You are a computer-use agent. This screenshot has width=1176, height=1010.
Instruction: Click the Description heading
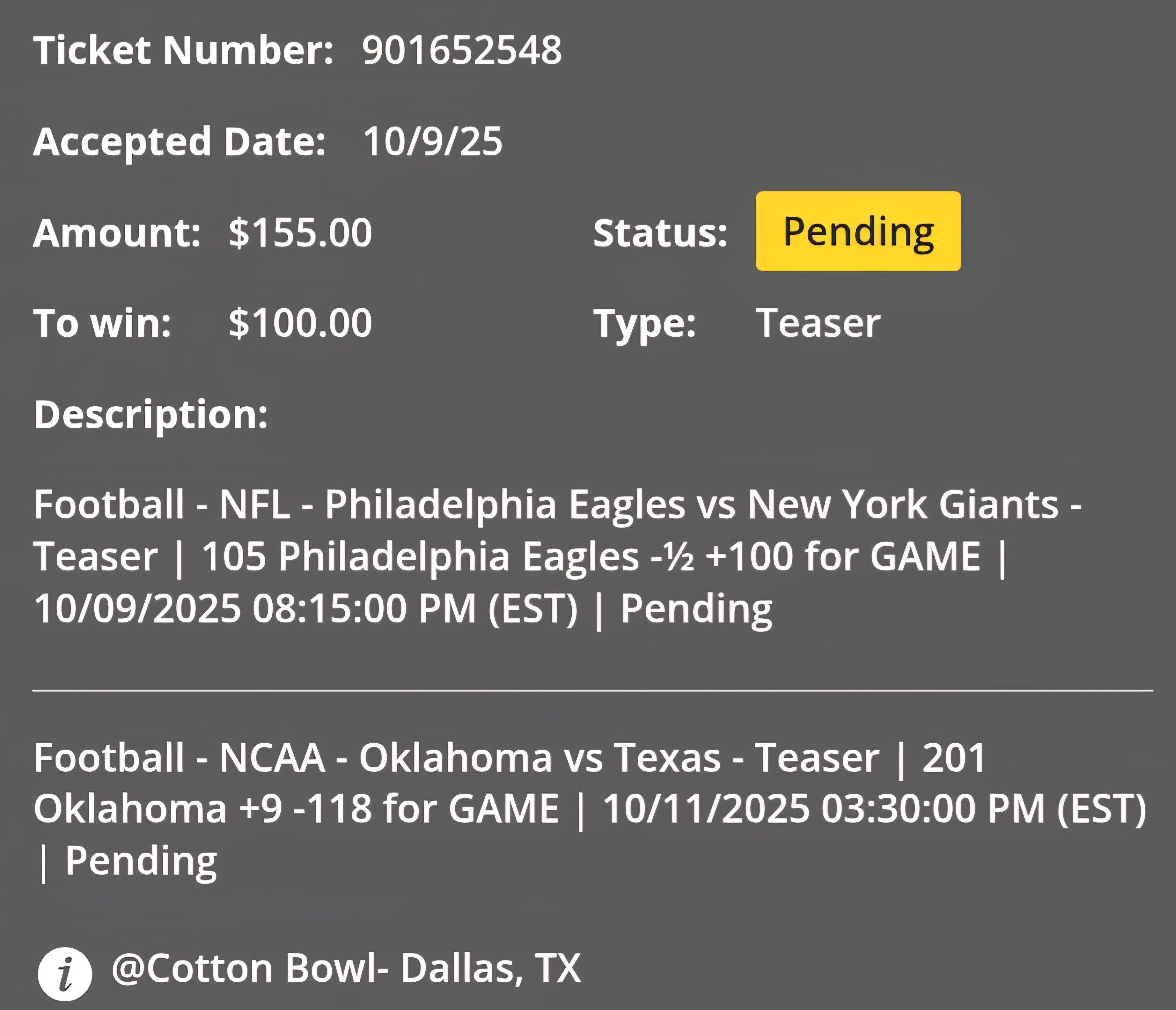pos(151,415)
